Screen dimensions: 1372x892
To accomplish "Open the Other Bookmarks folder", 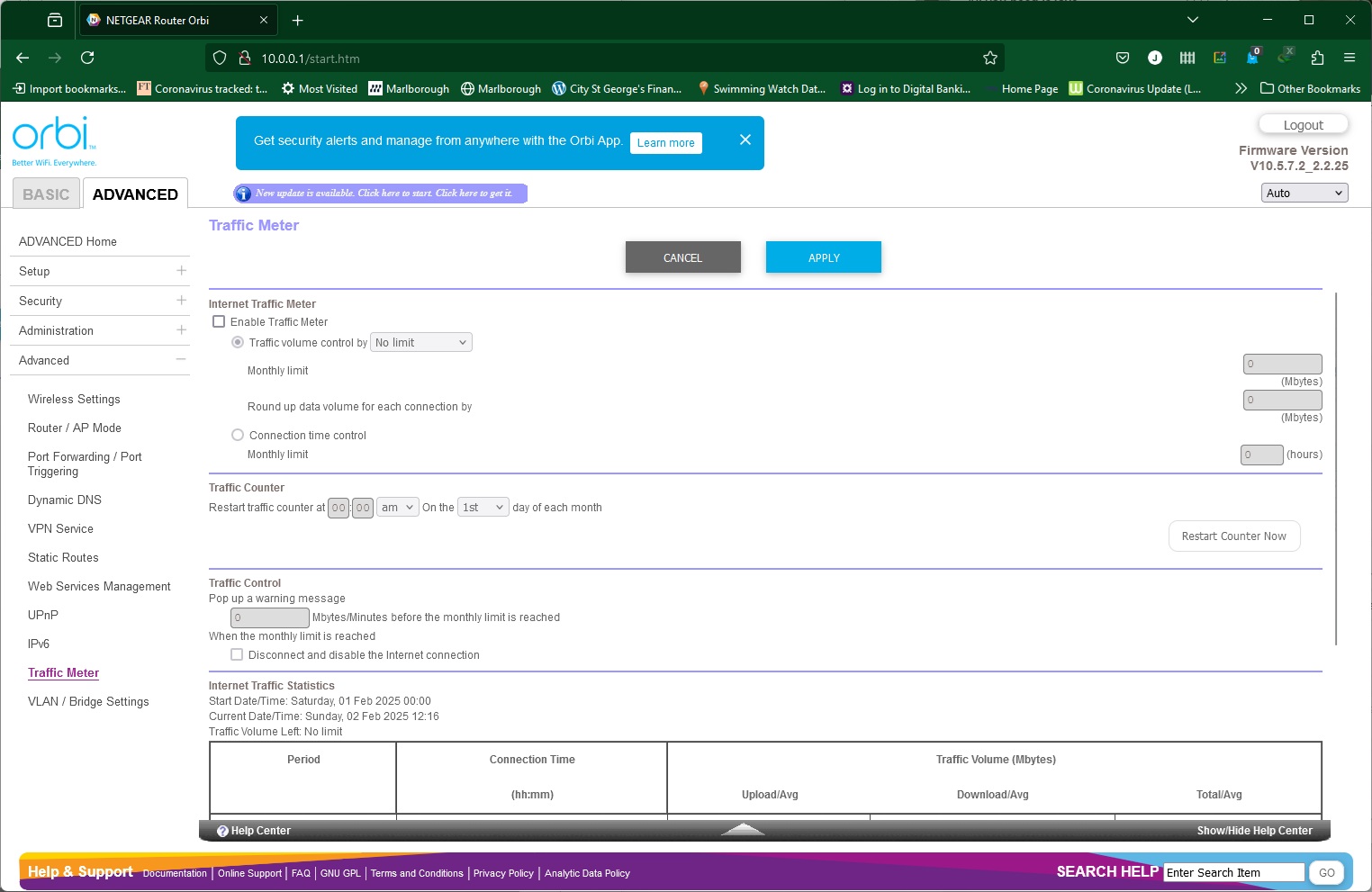I will pos(1310,88).
